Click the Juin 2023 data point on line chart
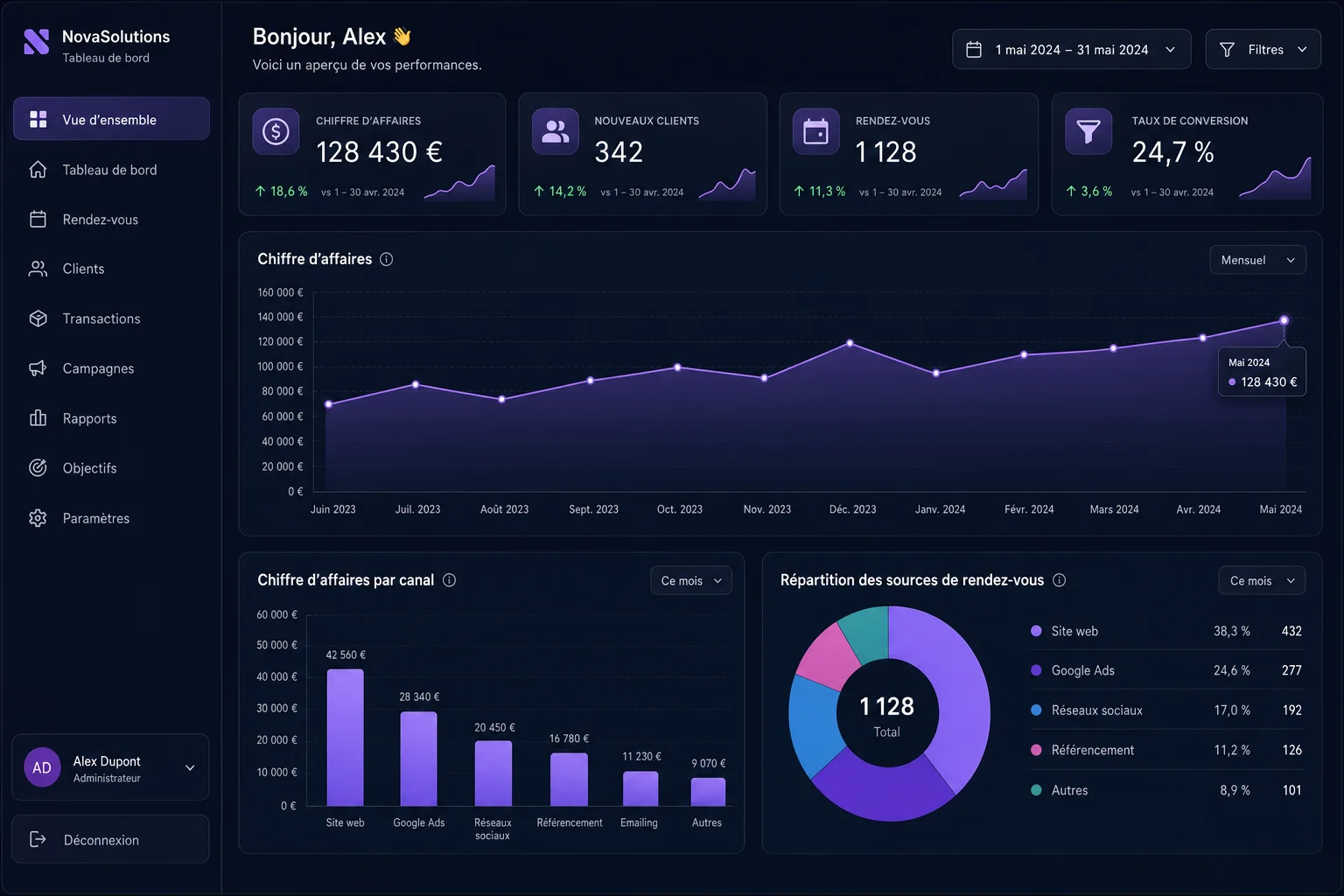This screenshot has width=1344, height=896. point(328,404)
